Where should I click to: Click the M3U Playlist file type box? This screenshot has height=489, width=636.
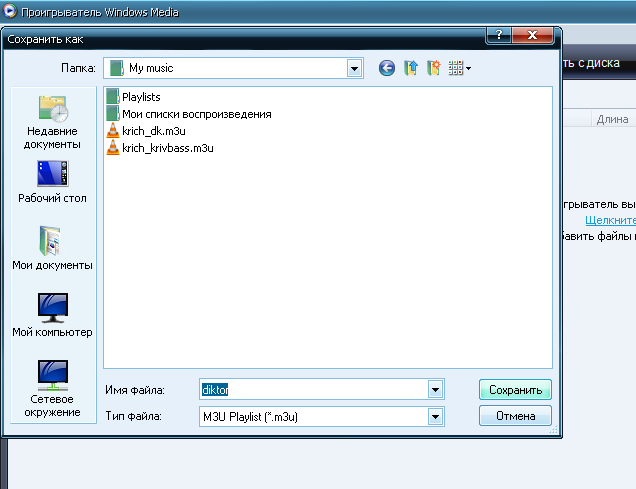[322, 417]
